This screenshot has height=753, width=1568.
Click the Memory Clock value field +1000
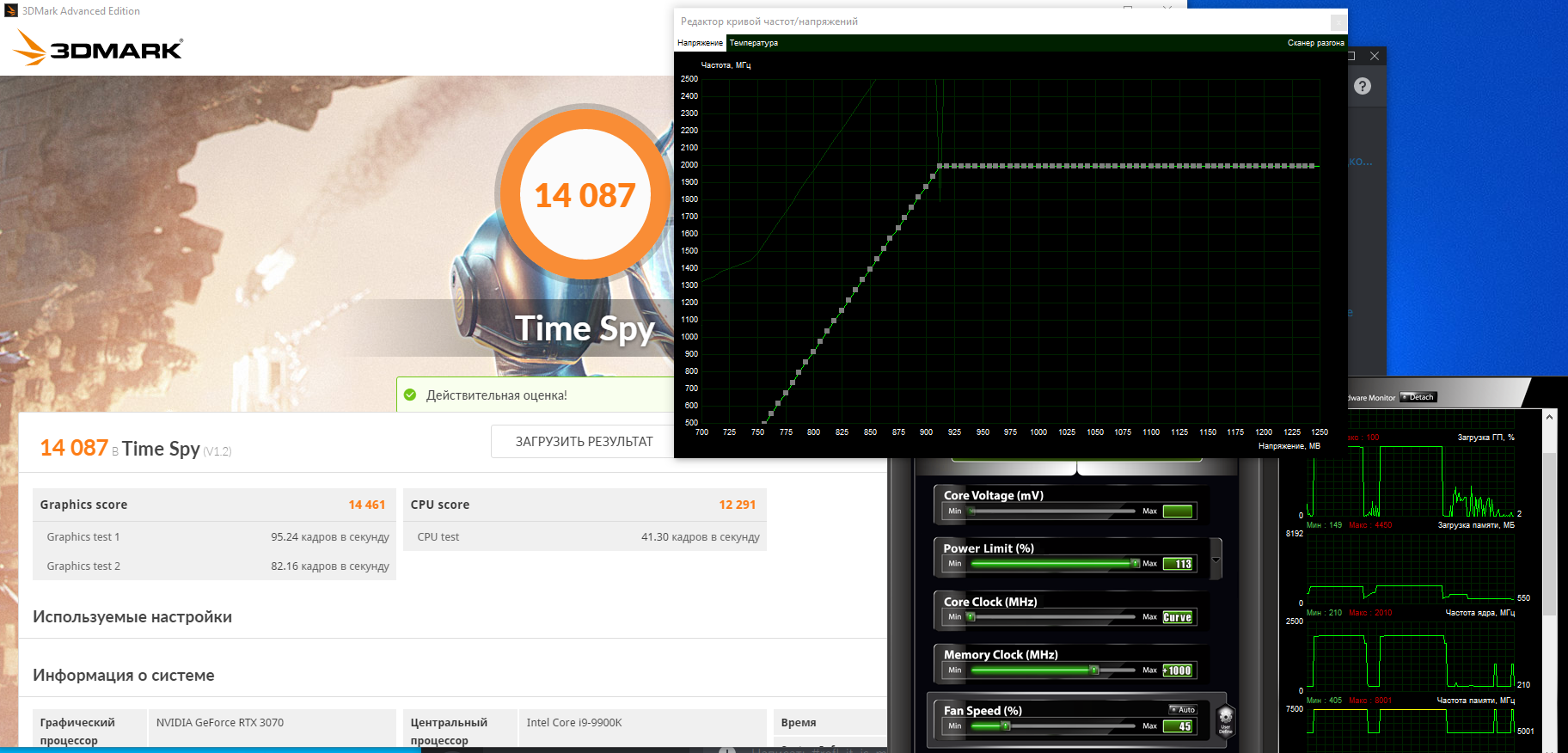[x=1178, y=670]
